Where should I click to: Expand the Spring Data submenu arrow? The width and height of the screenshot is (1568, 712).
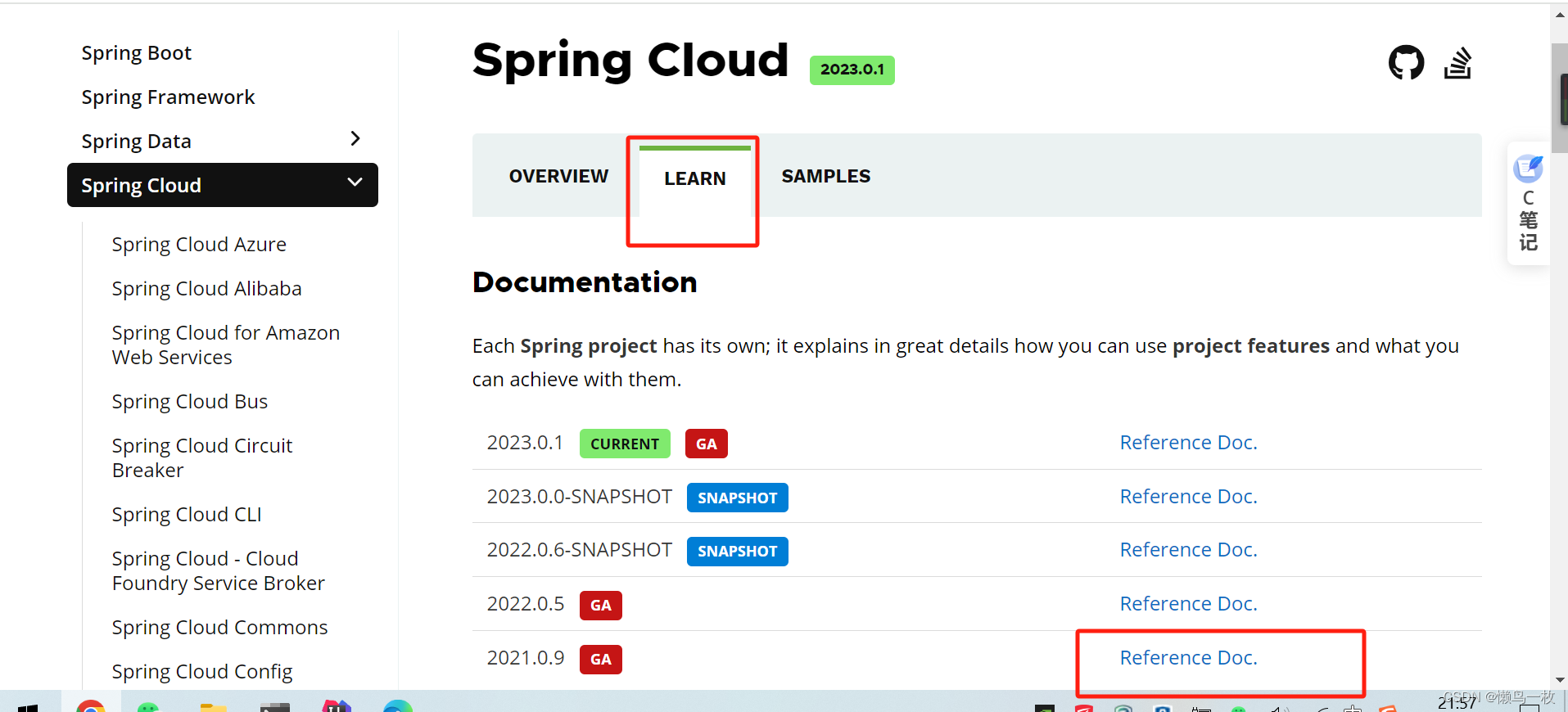[355, 138]
